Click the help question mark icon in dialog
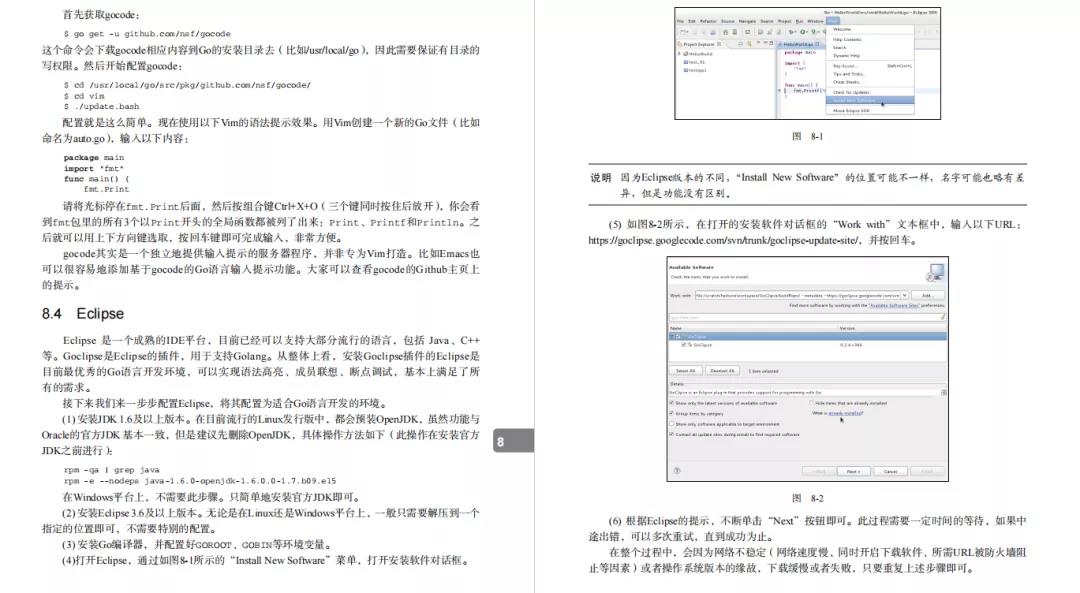The width and height of the screenshot is (1080, 593). pos(677,471)
